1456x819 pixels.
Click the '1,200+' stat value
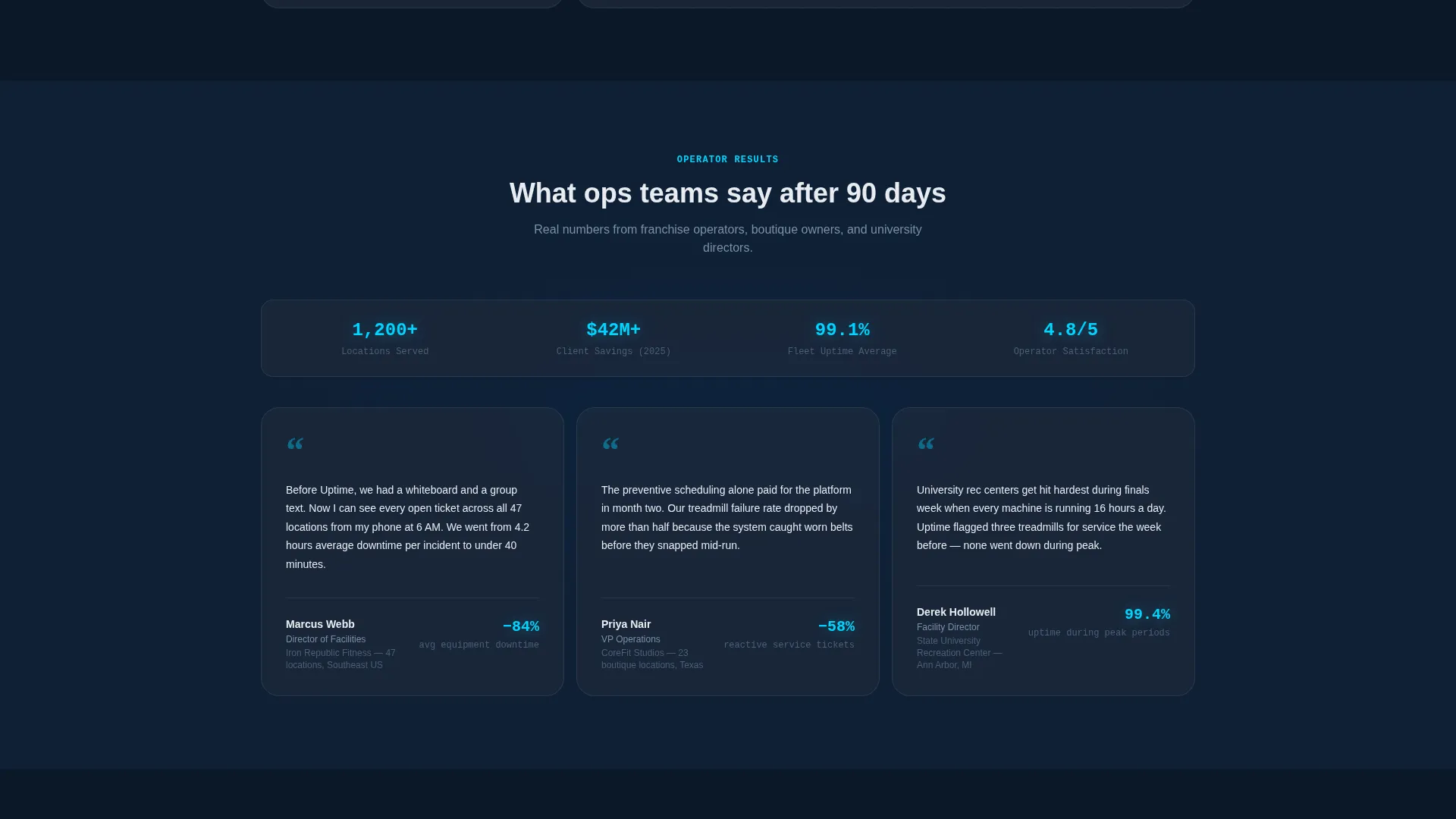tap(385, 330)
